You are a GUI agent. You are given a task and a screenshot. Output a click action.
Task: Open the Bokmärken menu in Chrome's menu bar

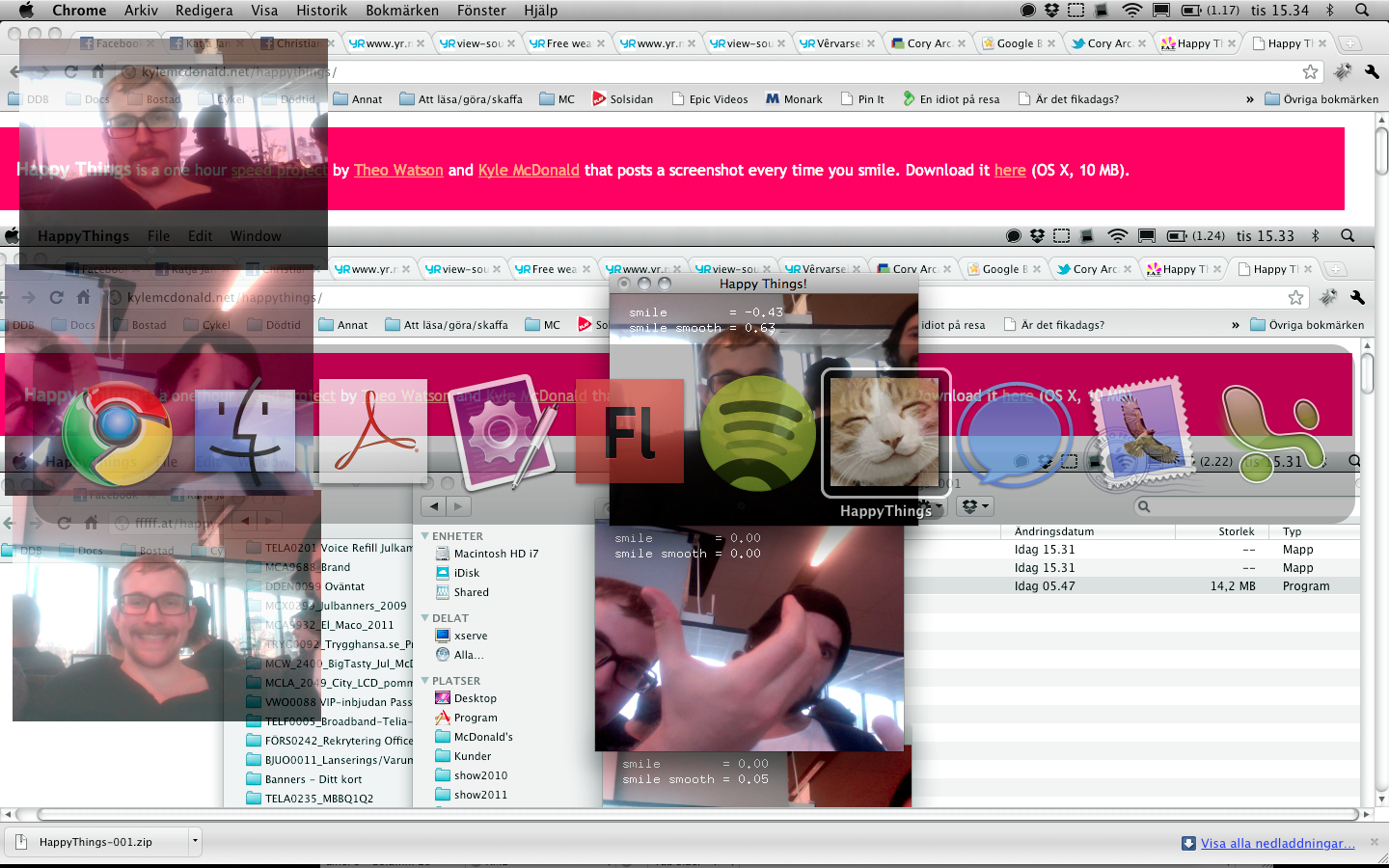click(402, 11)
